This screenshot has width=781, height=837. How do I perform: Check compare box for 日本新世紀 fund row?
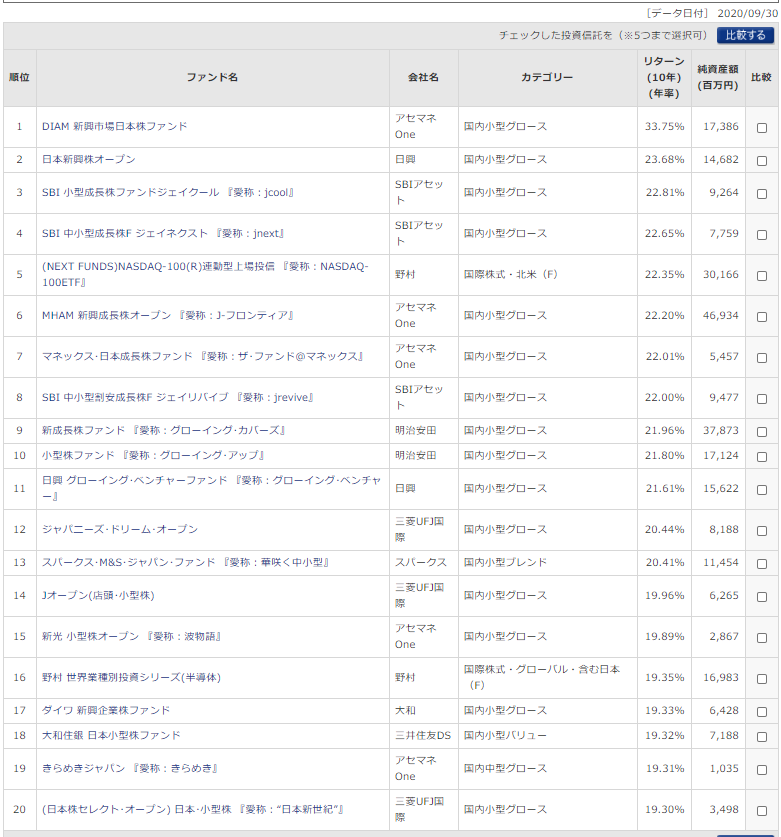[762, 811]
